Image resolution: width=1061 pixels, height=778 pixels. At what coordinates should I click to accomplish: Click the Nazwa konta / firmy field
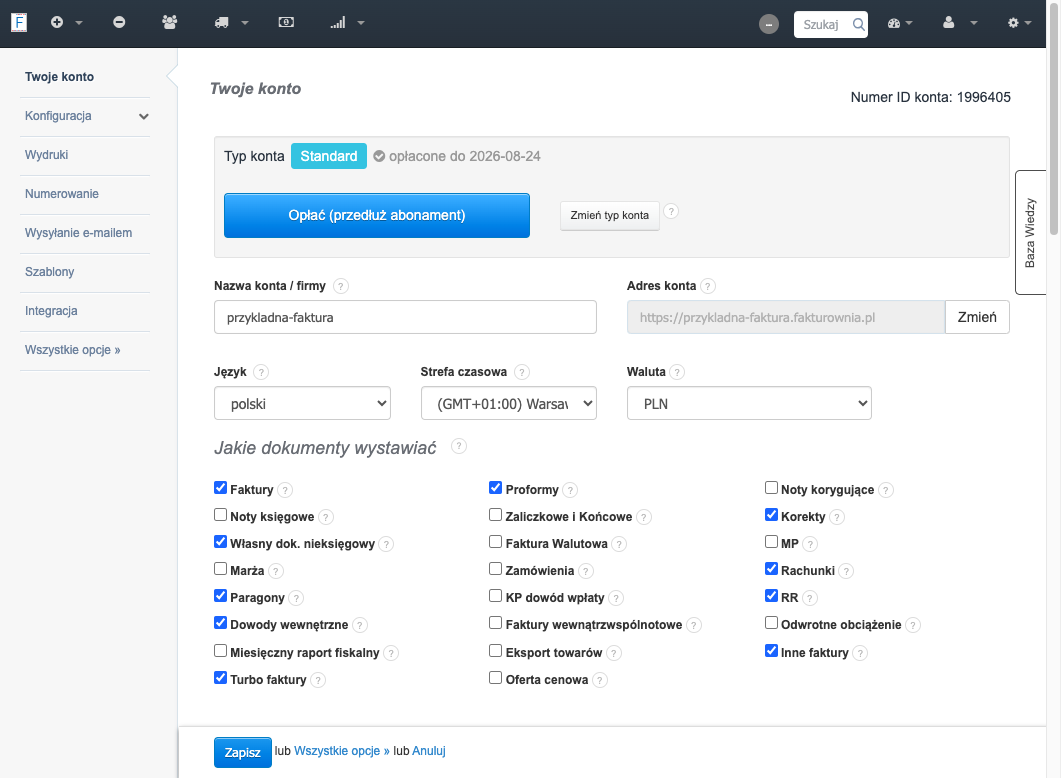[x=405, y=317]
